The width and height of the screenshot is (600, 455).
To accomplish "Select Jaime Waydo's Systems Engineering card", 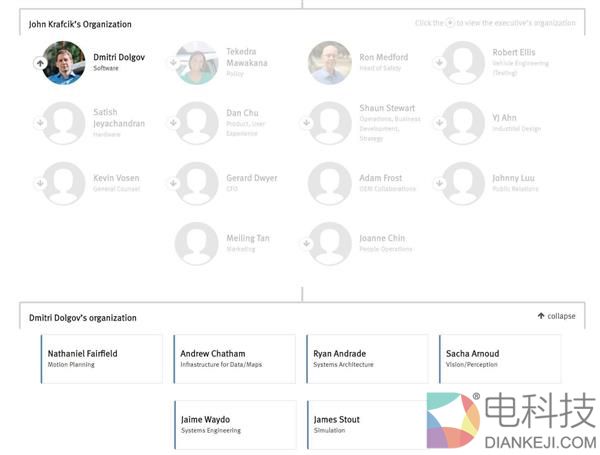I will 234,425.
